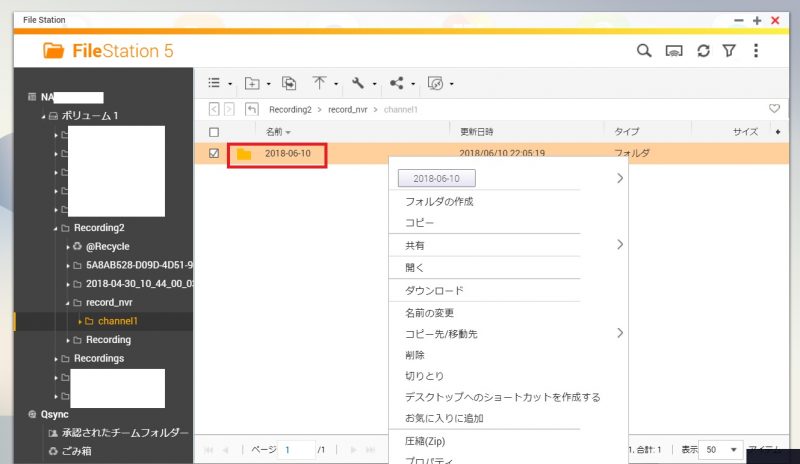Sort by the 更新日時 column header
This screenshot has height=464, width=800.
[477, 132]
